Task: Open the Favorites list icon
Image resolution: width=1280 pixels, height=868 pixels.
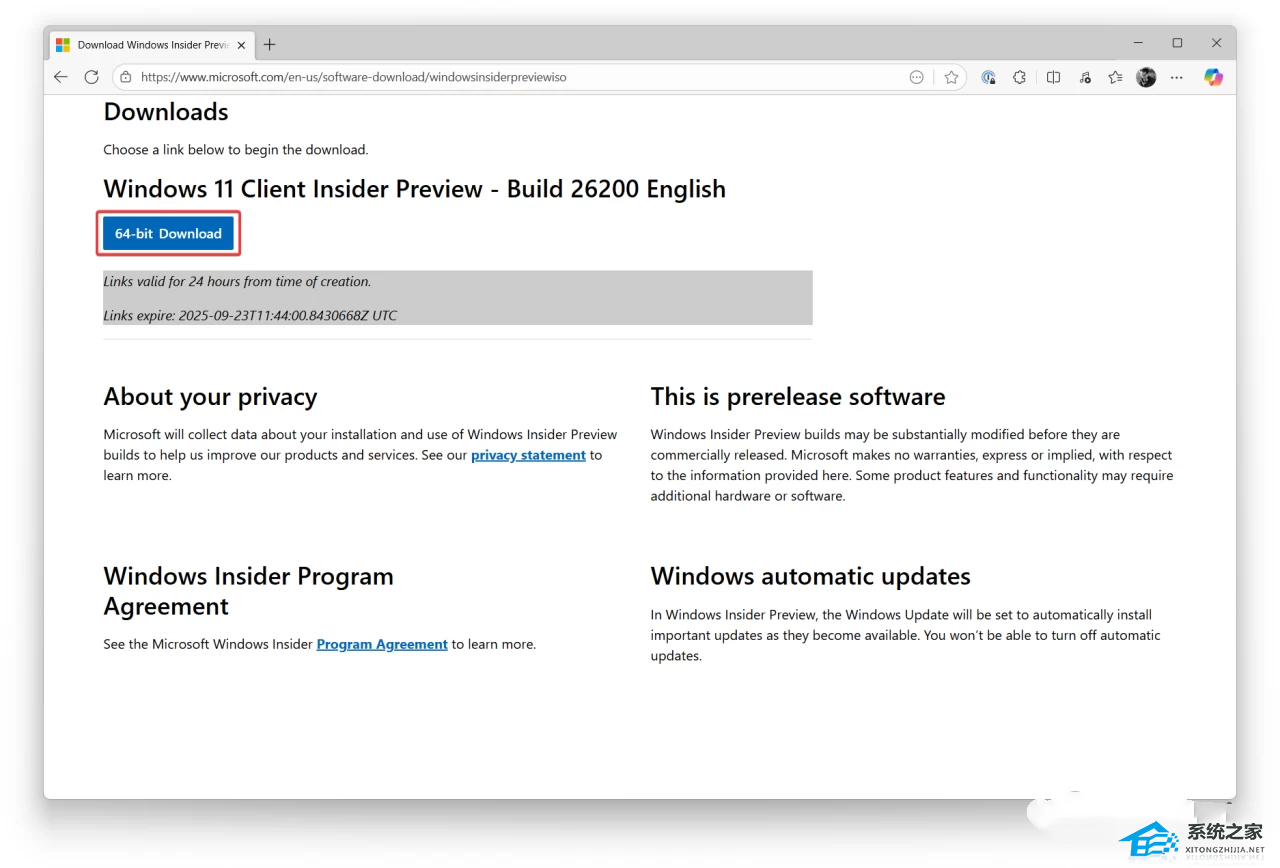Action: [1115, 77]
